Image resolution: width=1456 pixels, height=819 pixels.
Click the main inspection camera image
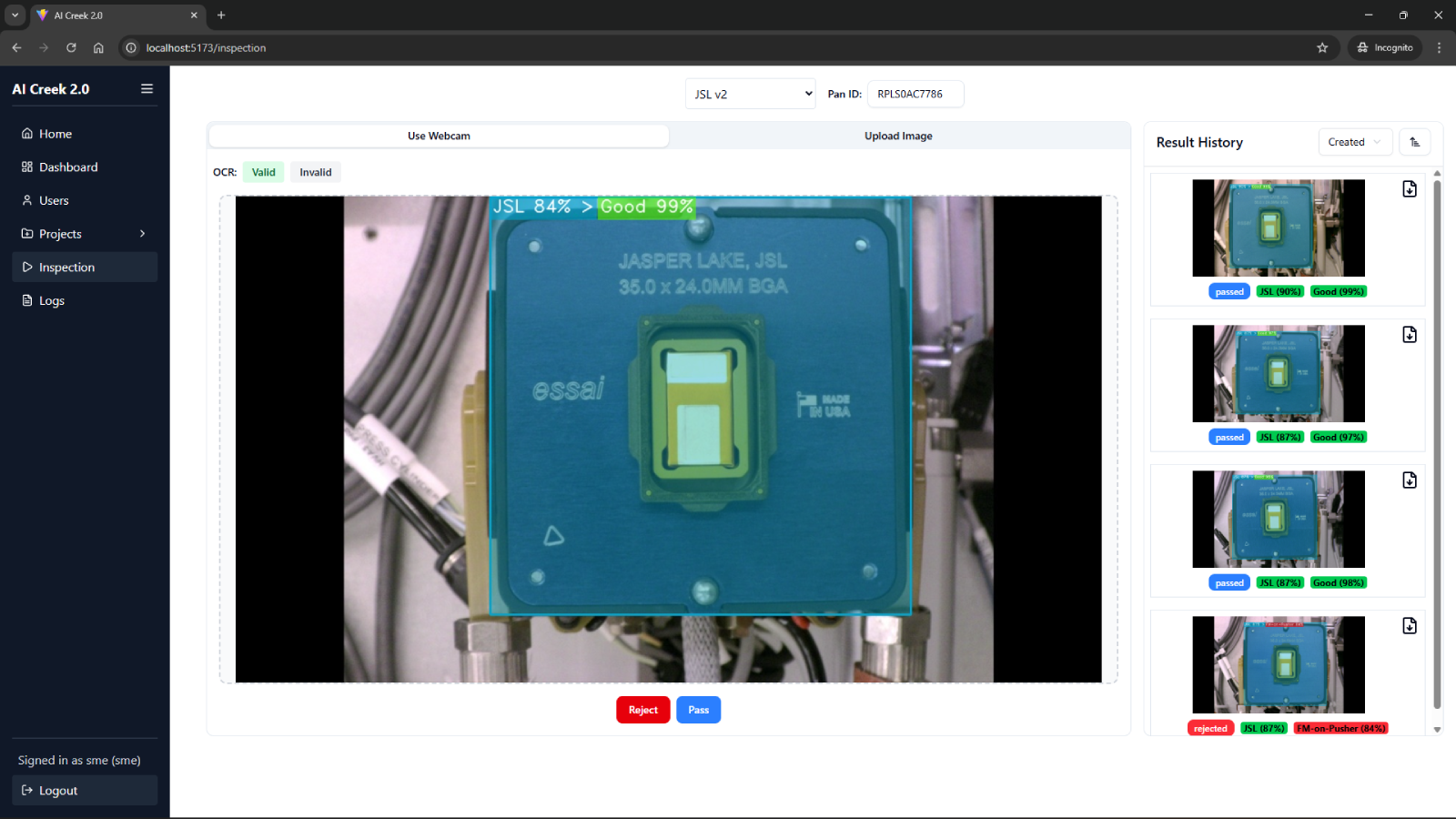[x=669, y=440]
